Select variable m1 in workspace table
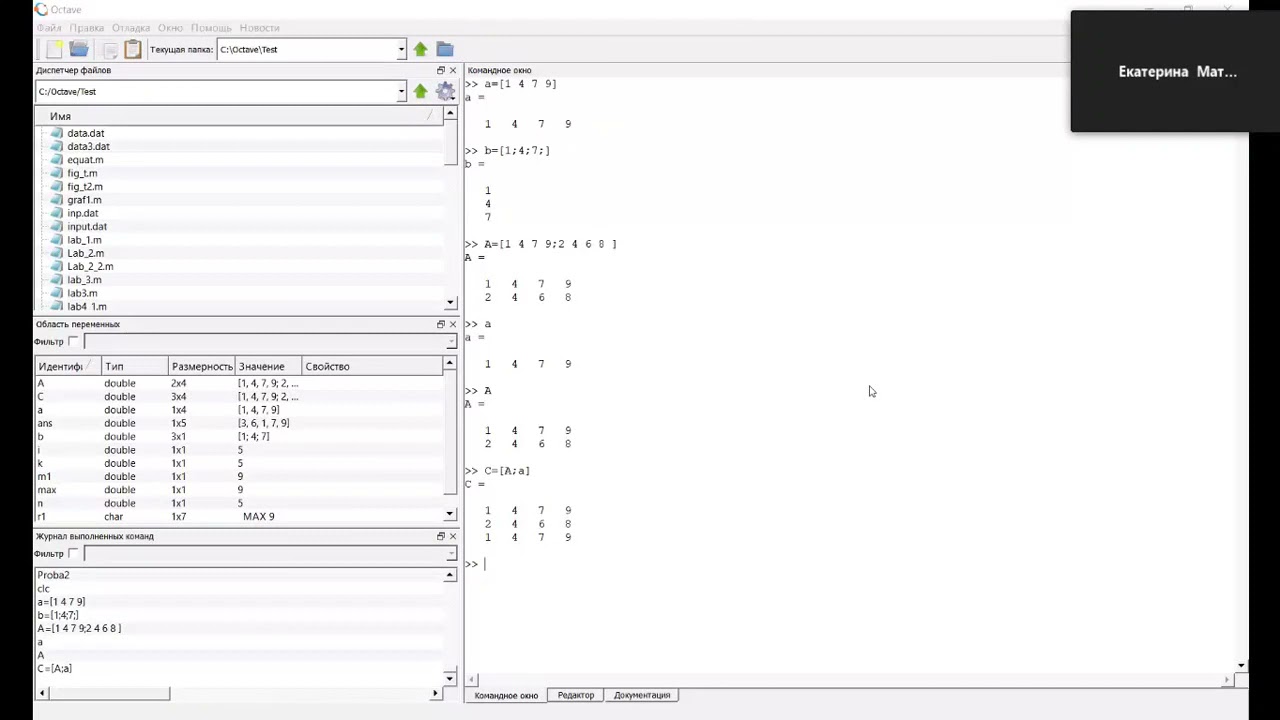 (239, 477)
